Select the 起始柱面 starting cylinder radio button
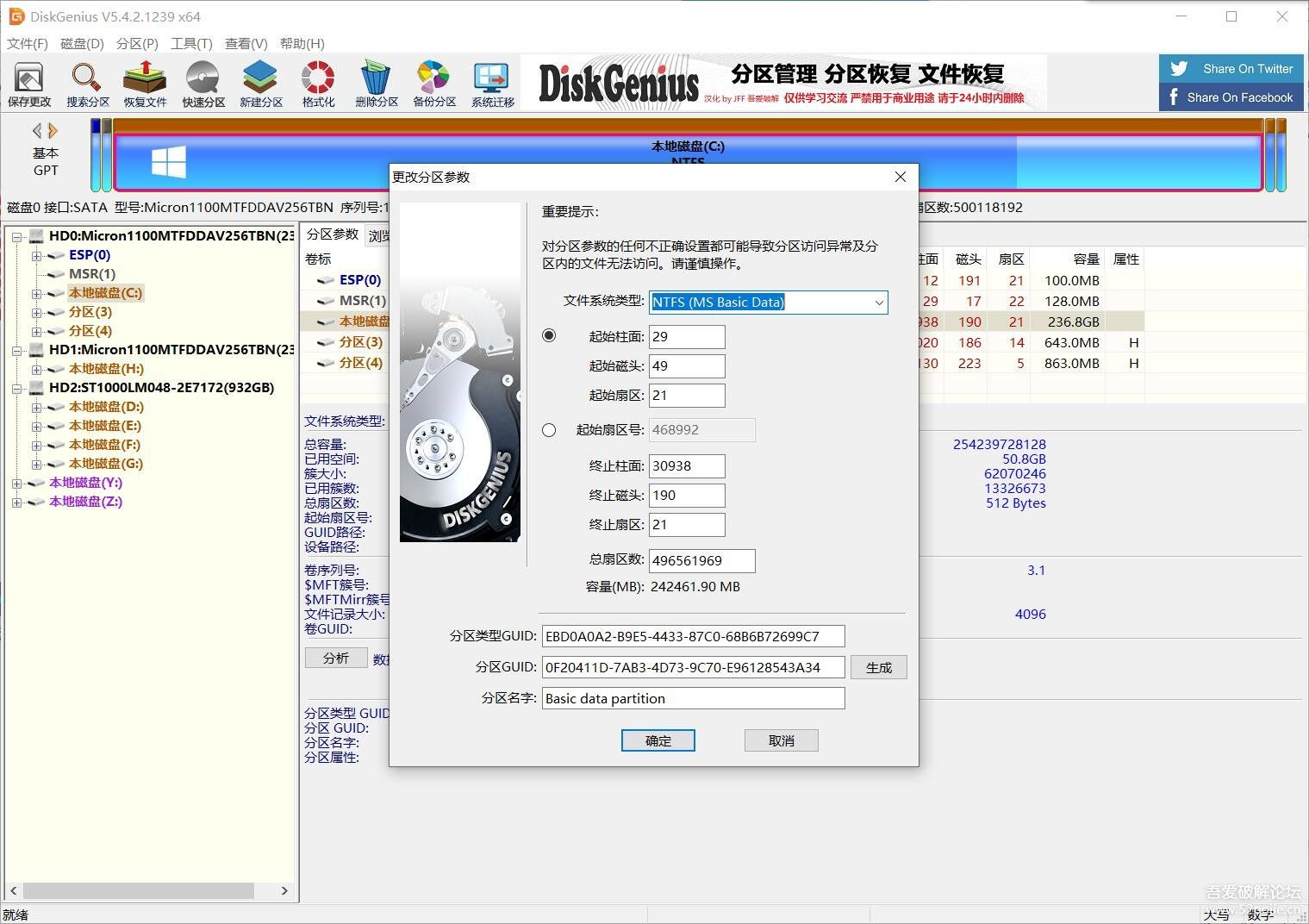 click(x=549, y=335)
